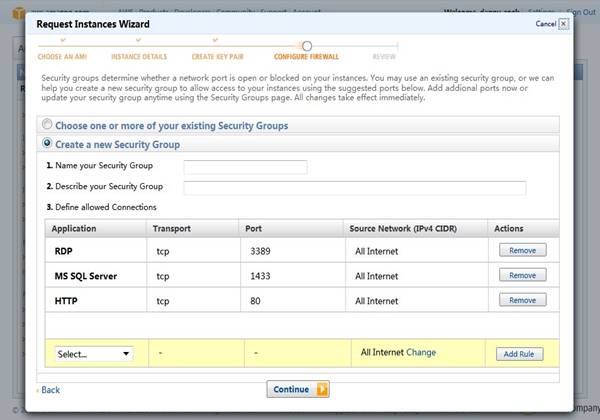Screen dimensions: 600x420
Task: Remove the MS SQL Server rule
Action: coord(522,275)
